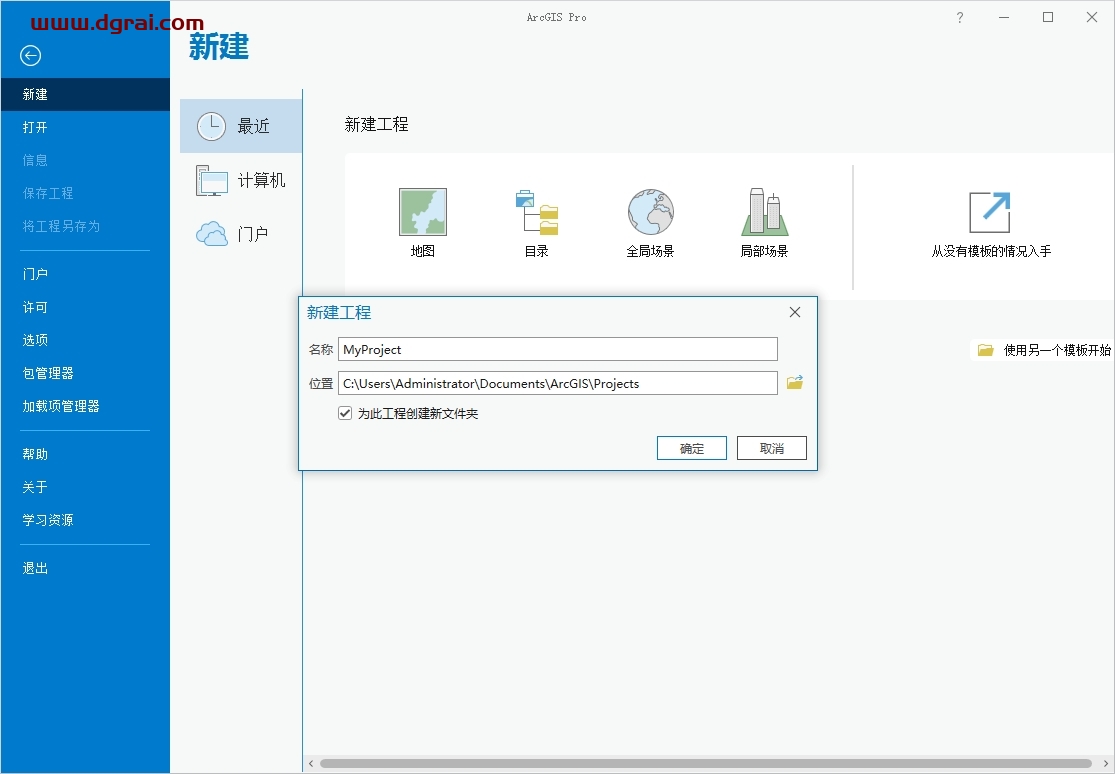Click the 目录 label text

pyautogui.click(x=537, y=251)
